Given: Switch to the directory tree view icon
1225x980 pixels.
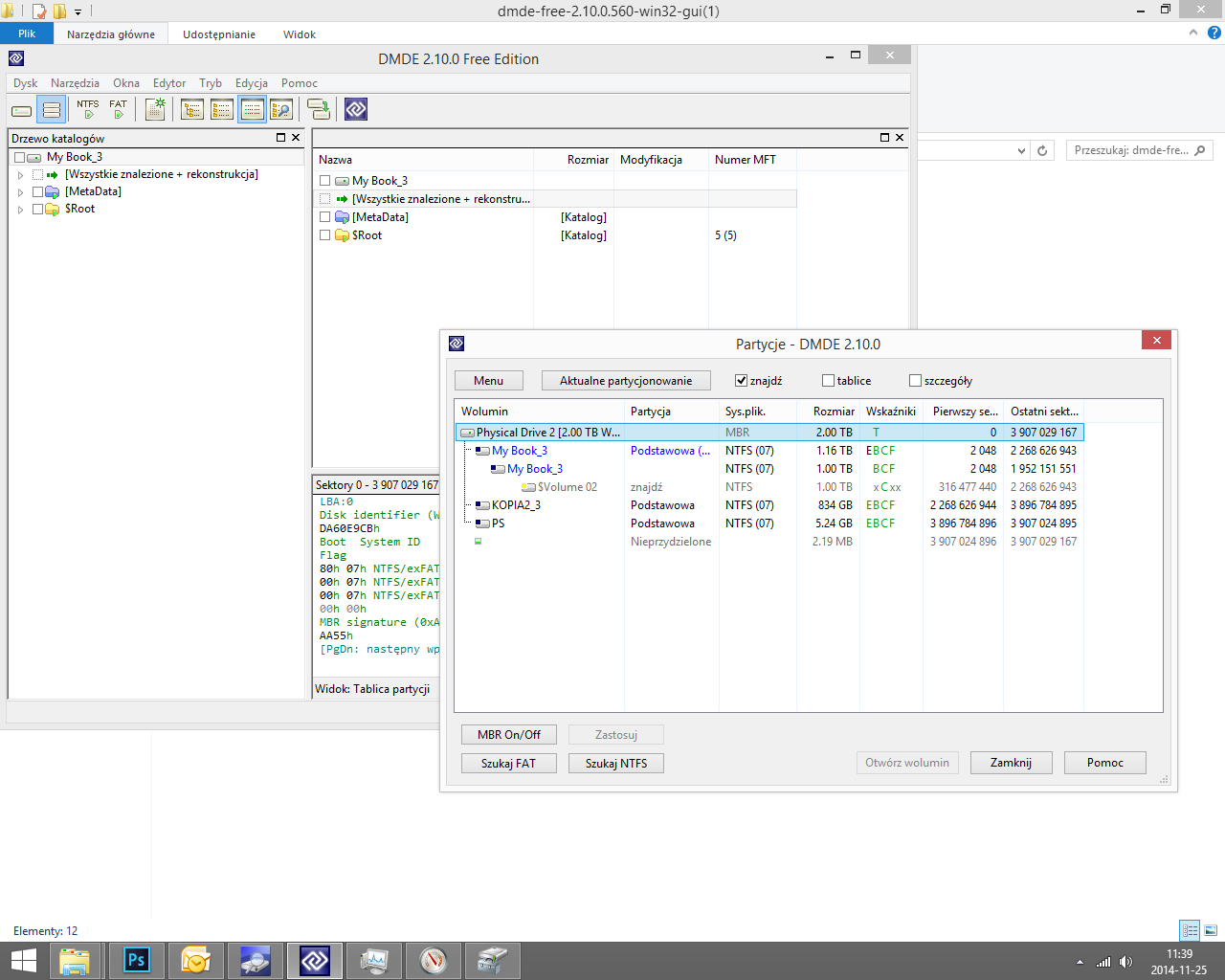Looking at the screenshot, I should click(192, 110).
